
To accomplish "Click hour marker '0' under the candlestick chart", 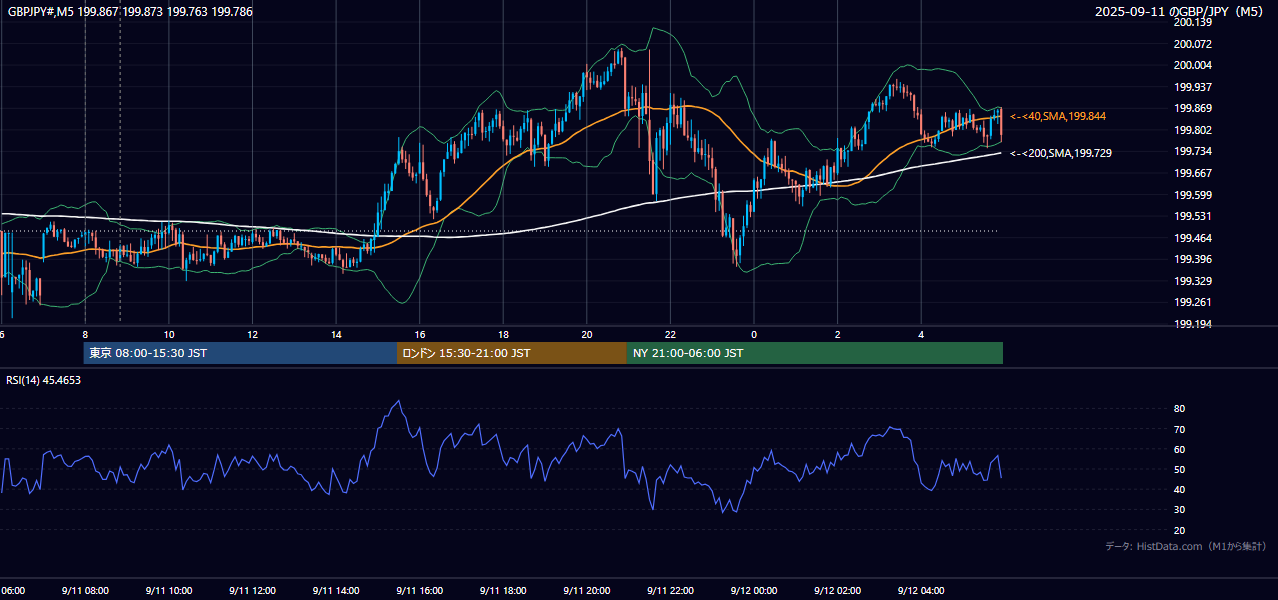I will coord(754,335).
